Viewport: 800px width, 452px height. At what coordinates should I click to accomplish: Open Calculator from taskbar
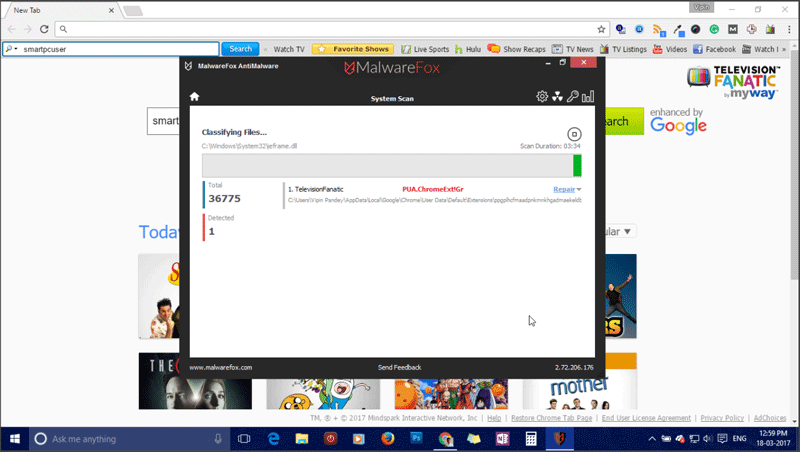pos(531,439)
